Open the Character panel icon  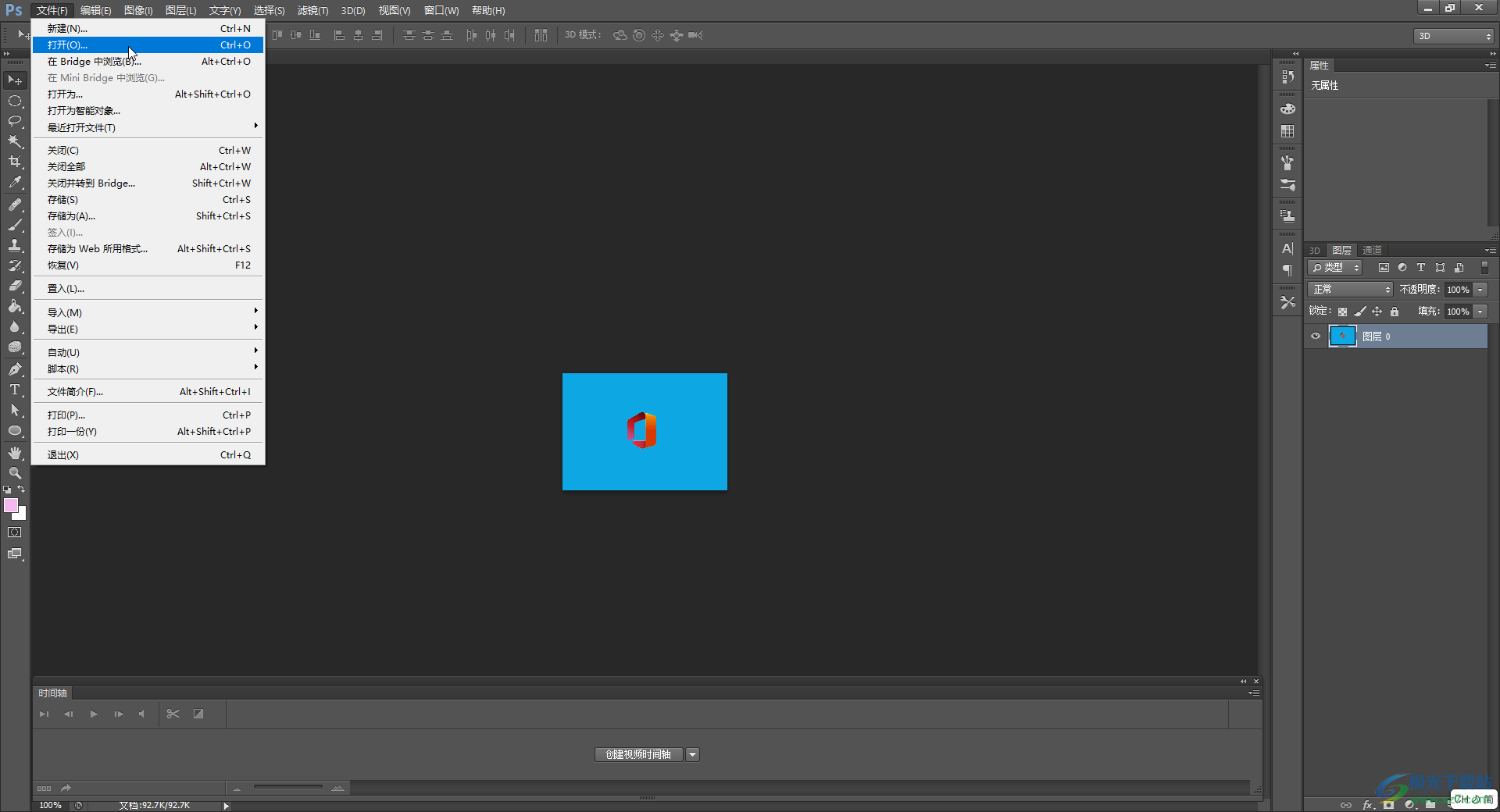(x=1287, y=248)
